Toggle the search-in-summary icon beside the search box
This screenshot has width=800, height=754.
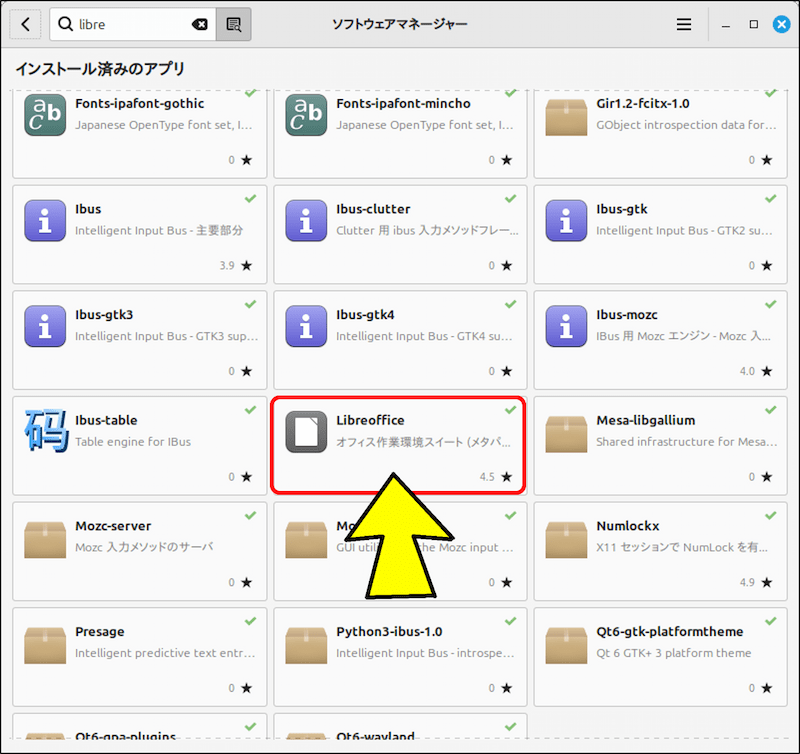[x=233, y=23]
